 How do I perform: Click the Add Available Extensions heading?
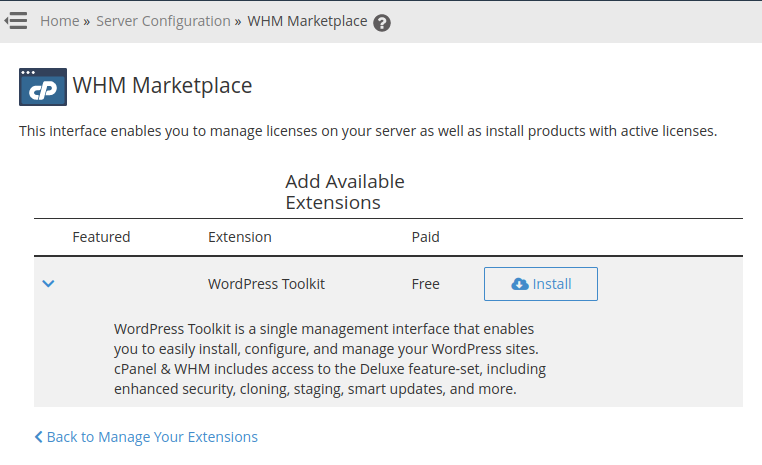coord(345,192)
